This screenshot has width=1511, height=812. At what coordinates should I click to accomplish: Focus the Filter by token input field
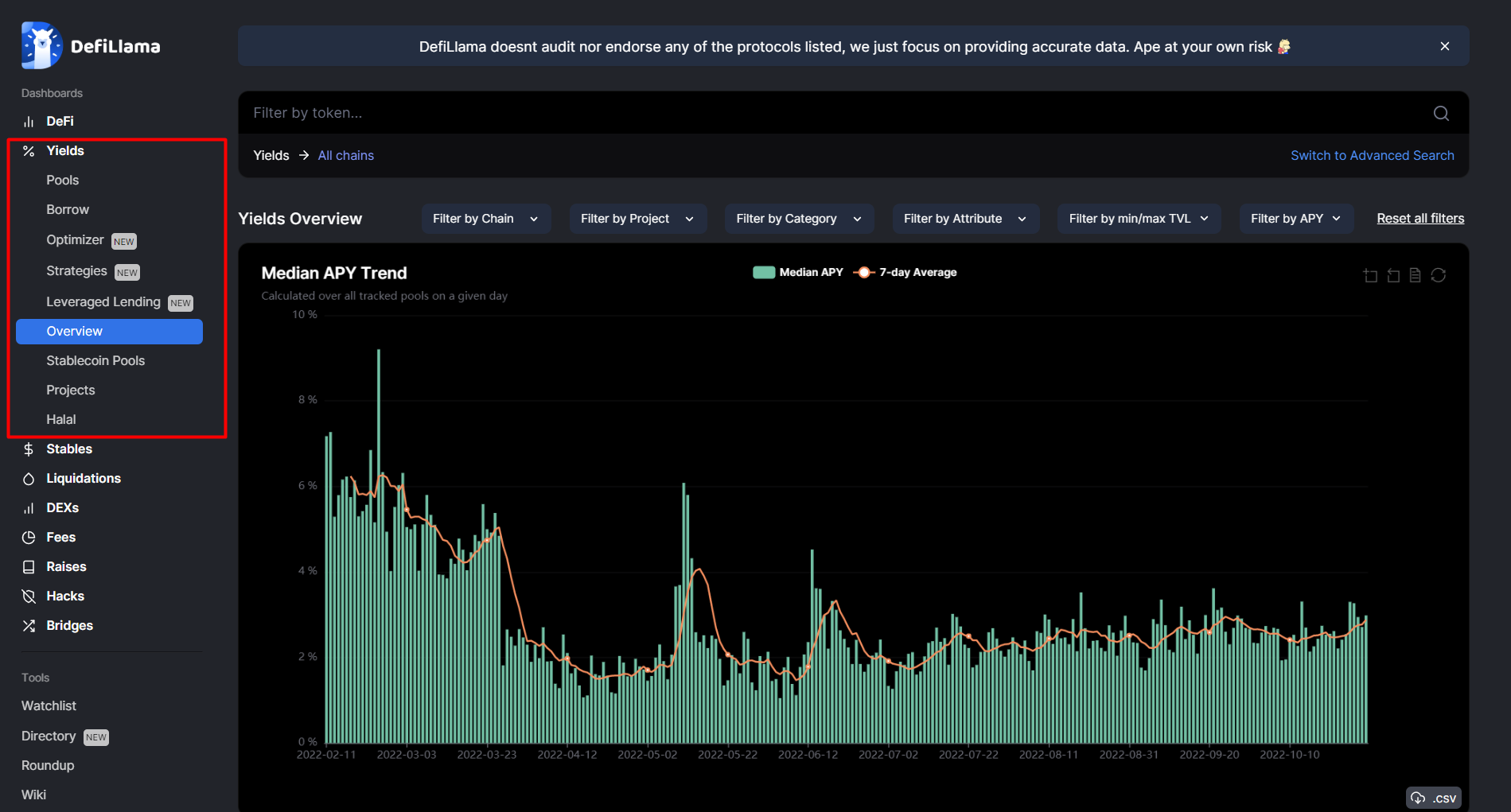click(x=796, y=113)
